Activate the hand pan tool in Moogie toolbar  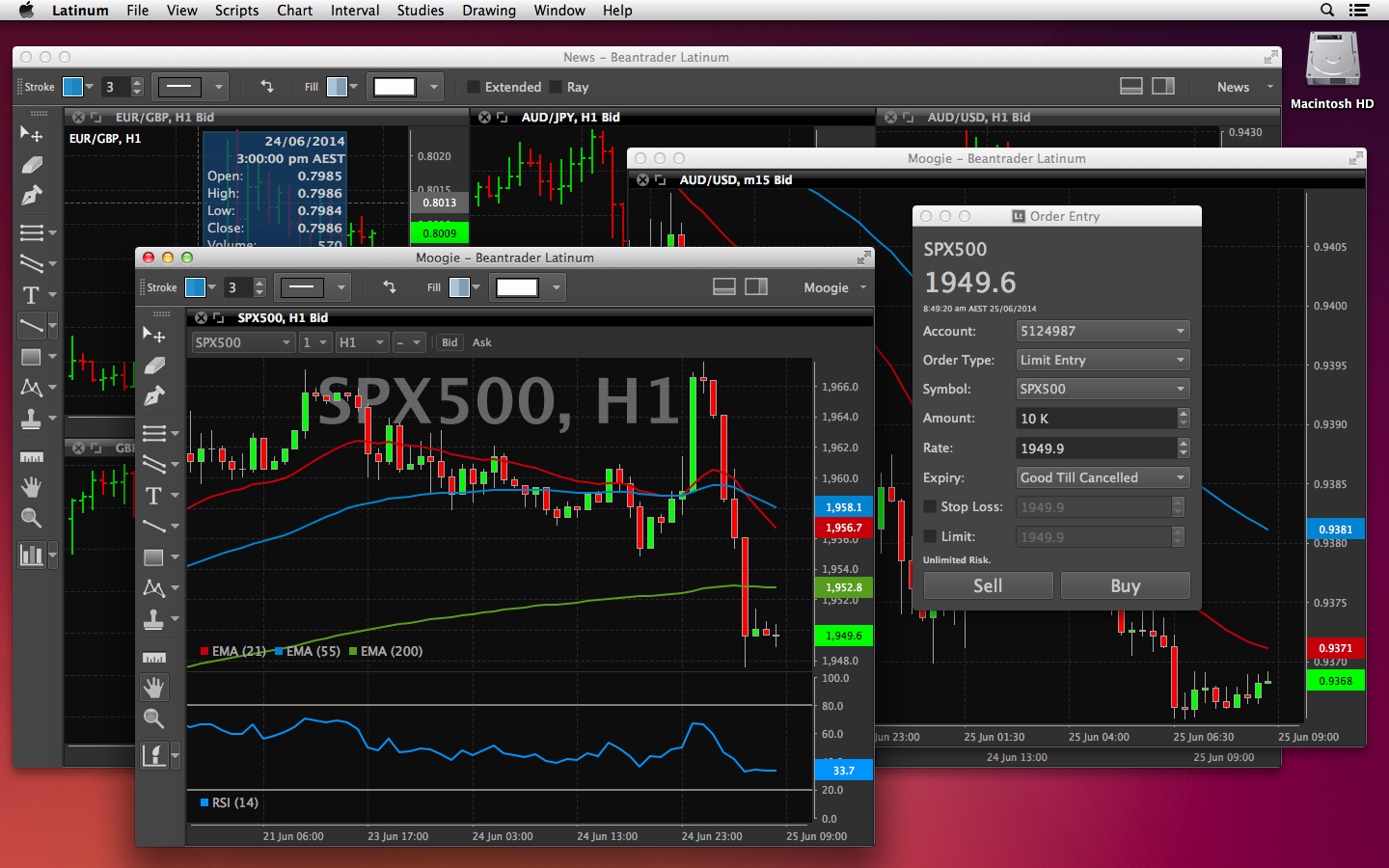point(153,688)
